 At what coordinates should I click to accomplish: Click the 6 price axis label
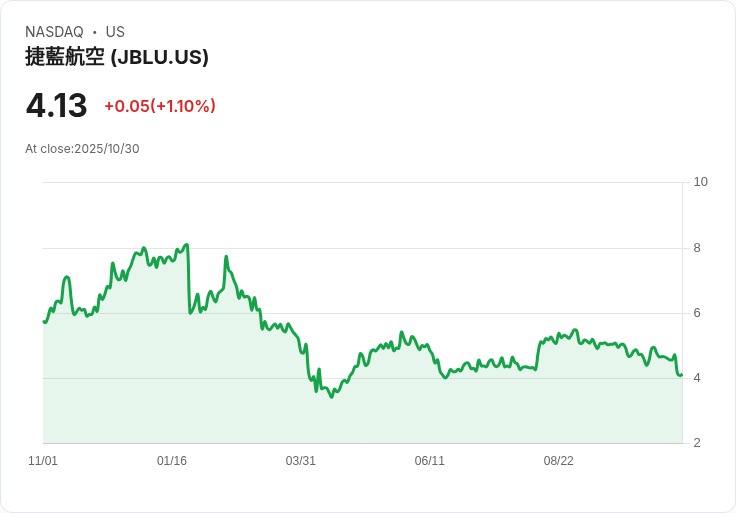click(697, 313)
